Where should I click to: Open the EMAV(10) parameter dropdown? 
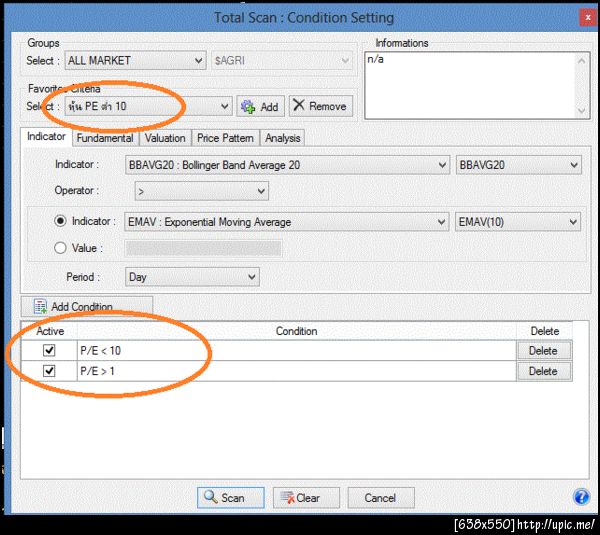click(x=518, y=222)
